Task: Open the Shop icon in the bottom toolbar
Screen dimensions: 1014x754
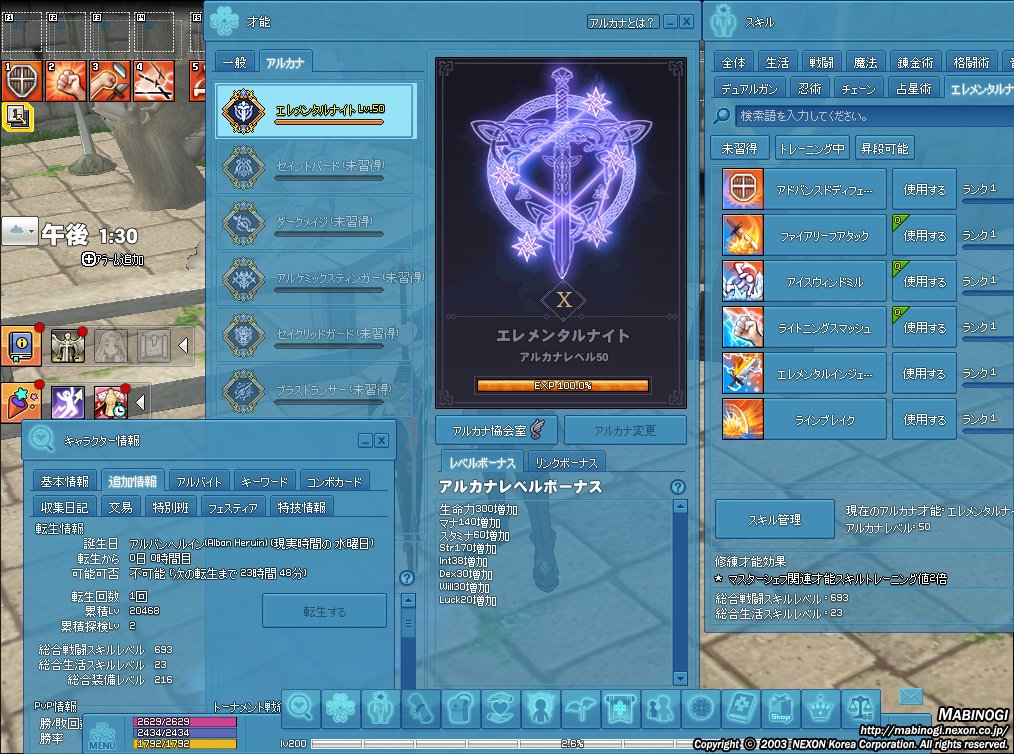Action: tap(781, 710)
